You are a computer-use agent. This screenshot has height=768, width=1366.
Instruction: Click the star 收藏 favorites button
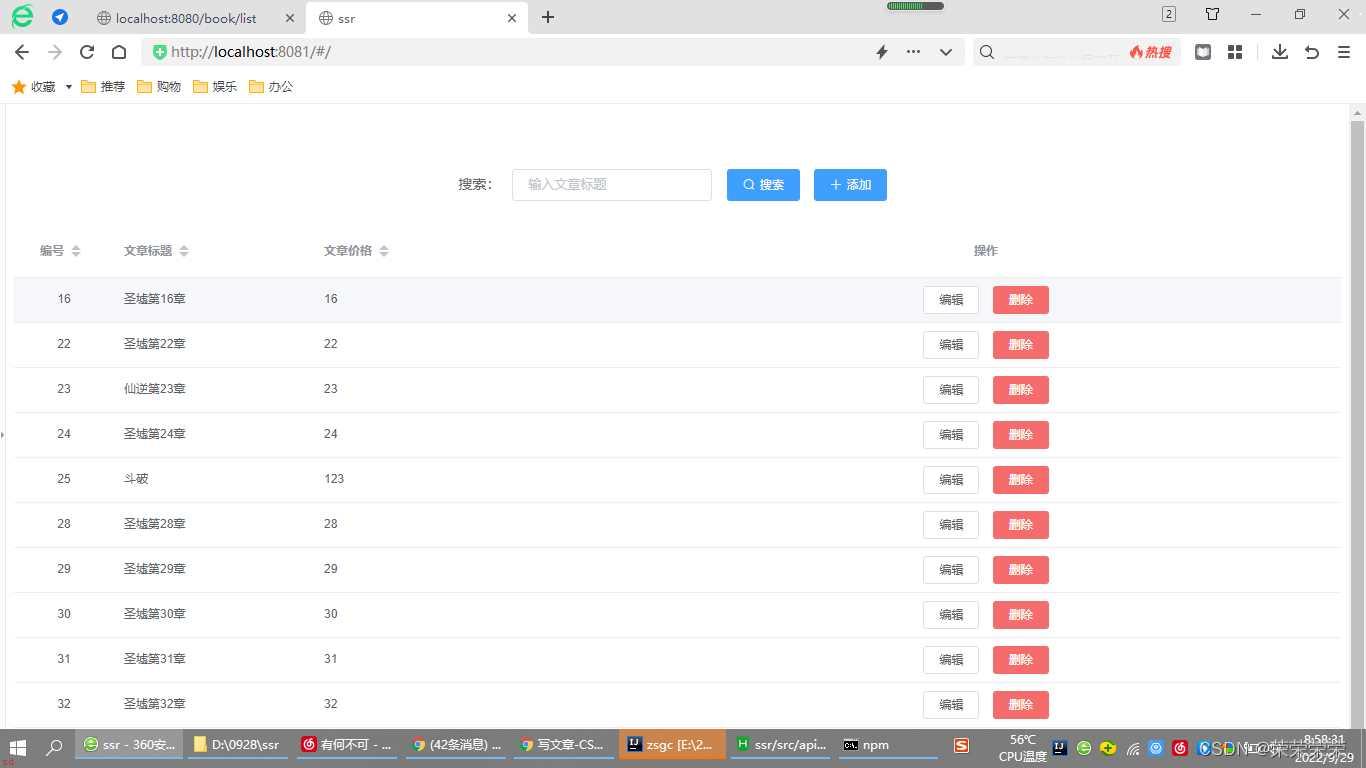[x=33, y=87]
